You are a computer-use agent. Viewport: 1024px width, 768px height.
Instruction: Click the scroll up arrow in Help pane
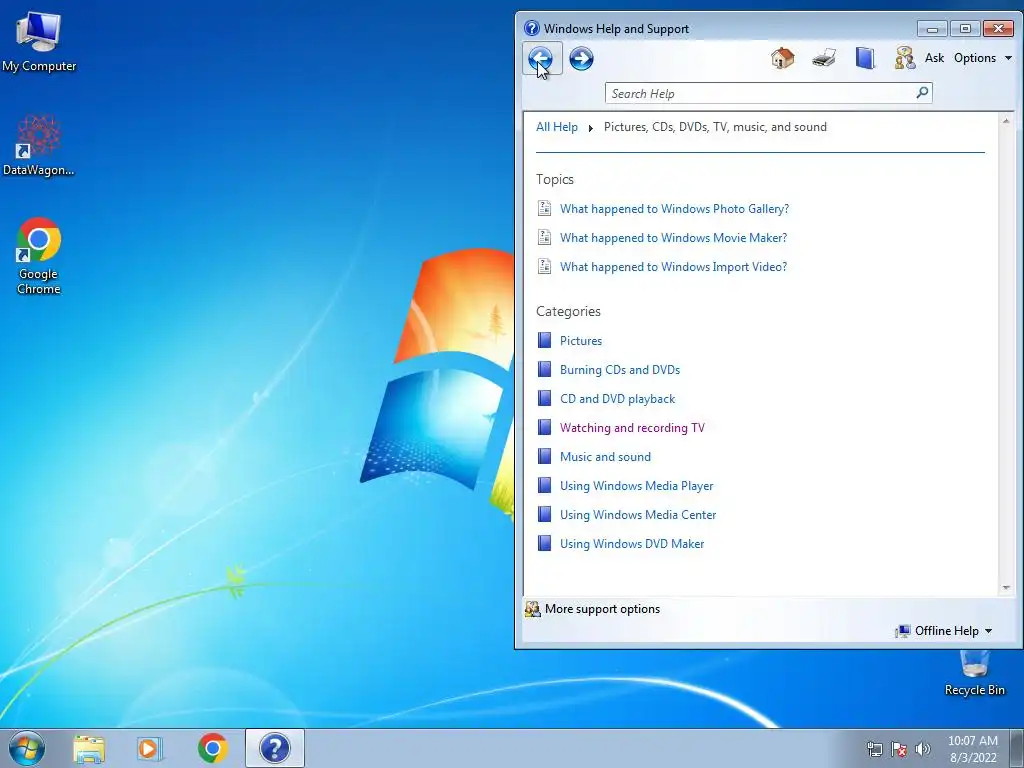[1006, 121]
